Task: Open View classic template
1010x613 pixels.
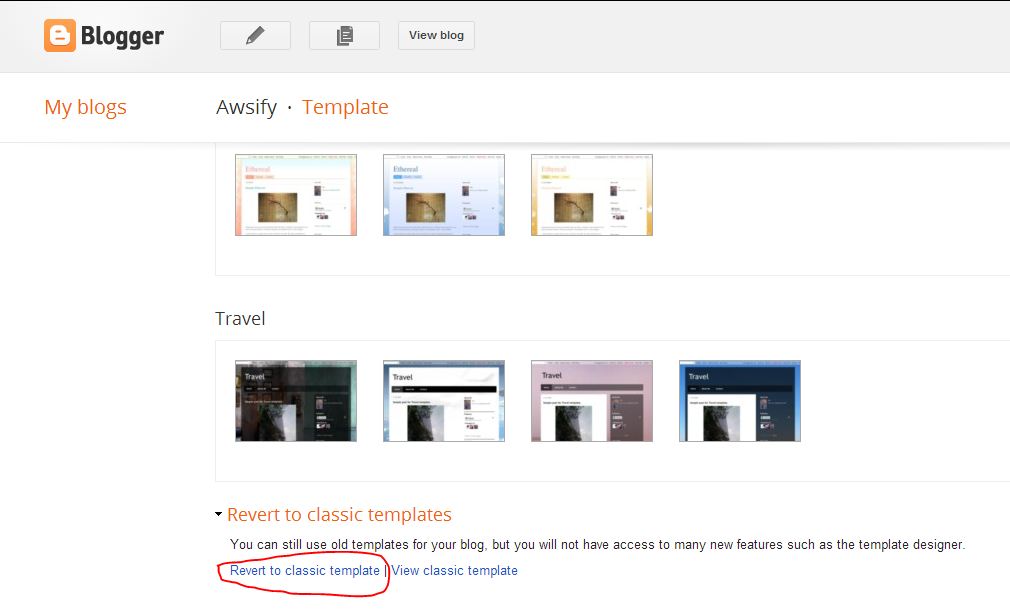Action: click(x=455, y=570)
